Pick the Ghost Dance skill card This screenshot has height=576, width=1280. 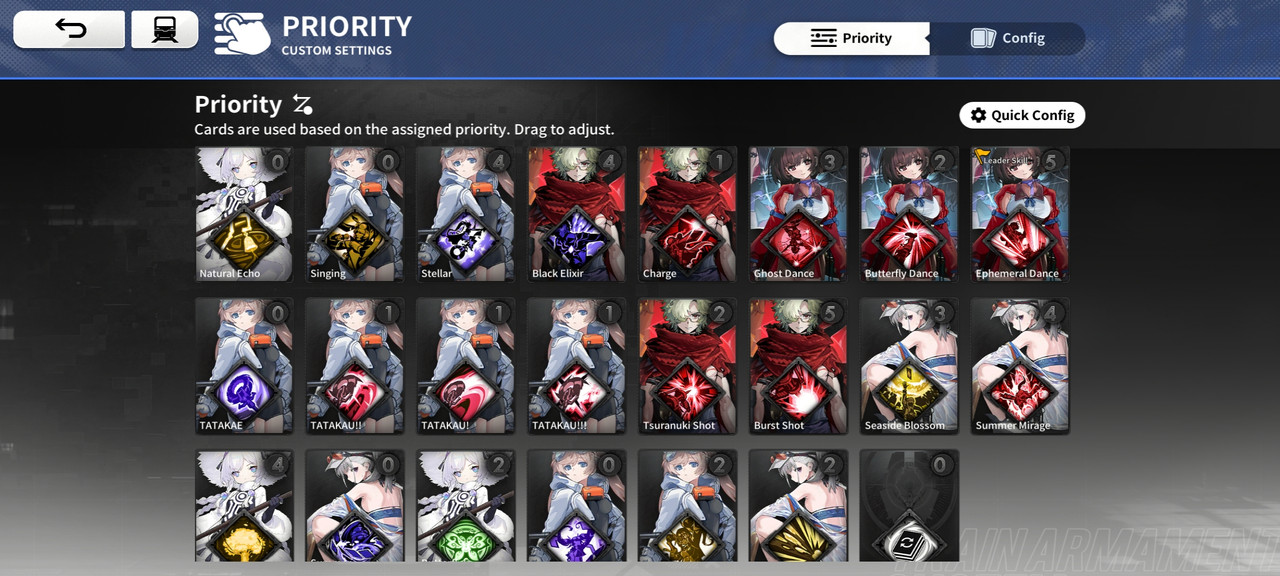pyautogui.click(x=798, y=214)
